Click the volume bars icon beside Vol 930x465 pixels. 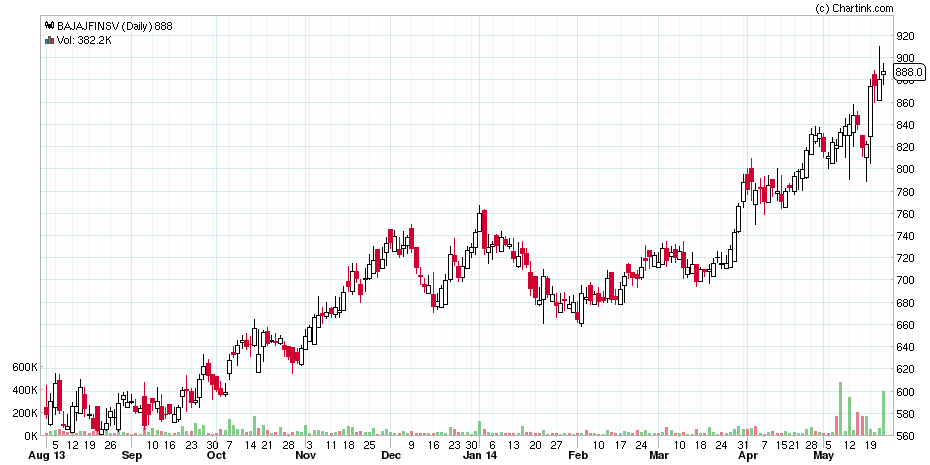click(x=48, y=40)
